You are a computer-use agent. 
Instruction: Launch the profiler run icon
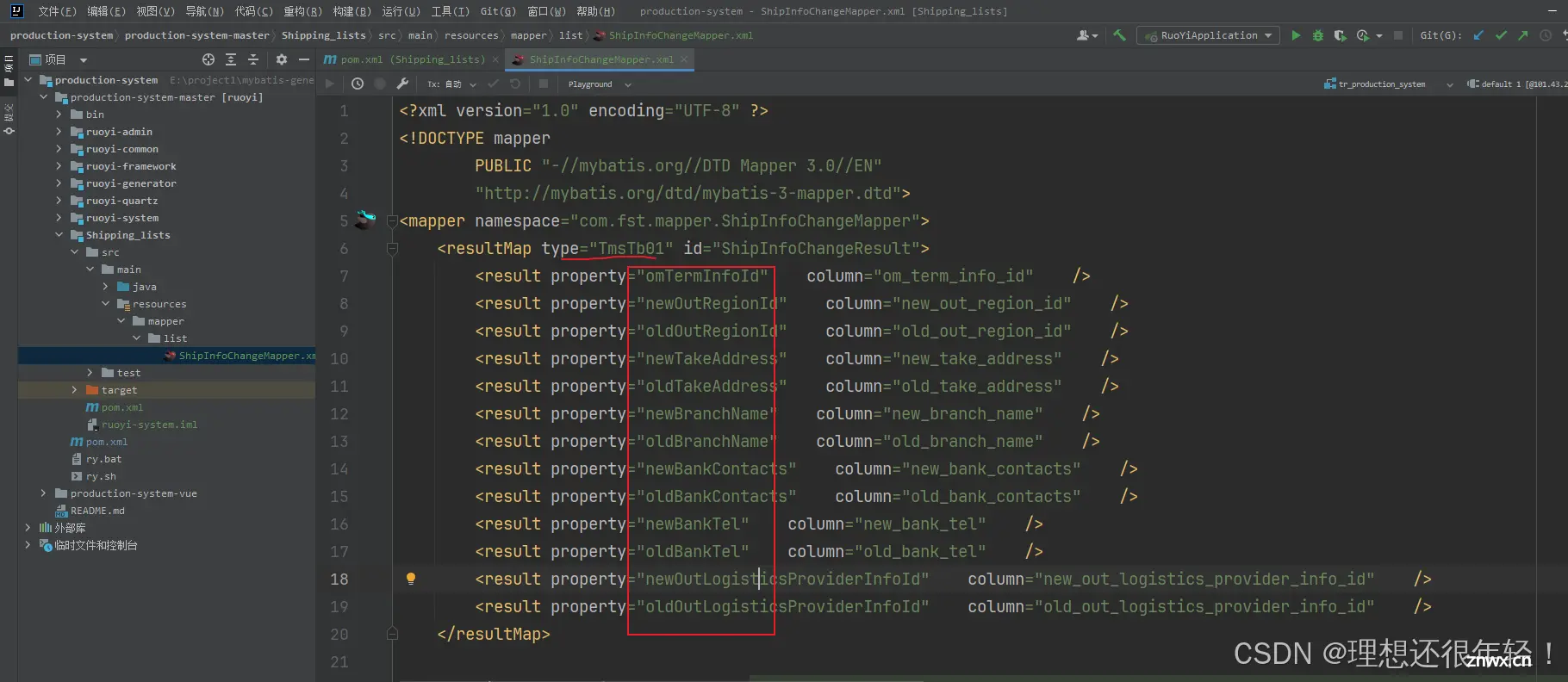1362,35
